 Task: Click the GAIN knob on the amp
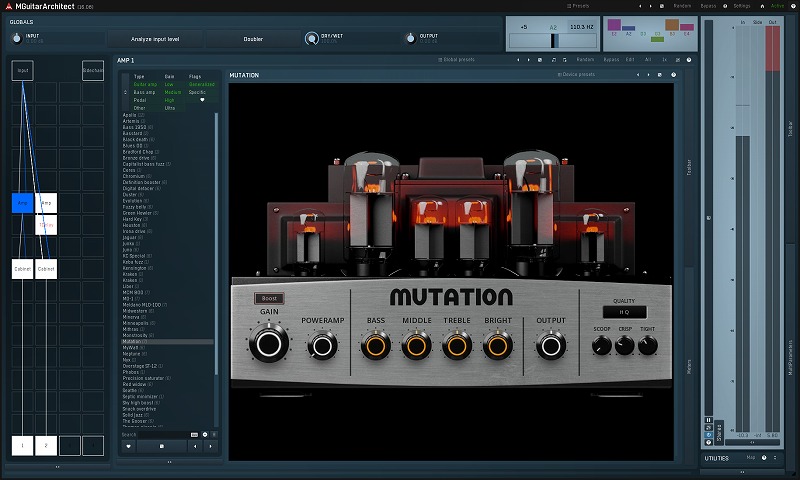click(268, 345)
